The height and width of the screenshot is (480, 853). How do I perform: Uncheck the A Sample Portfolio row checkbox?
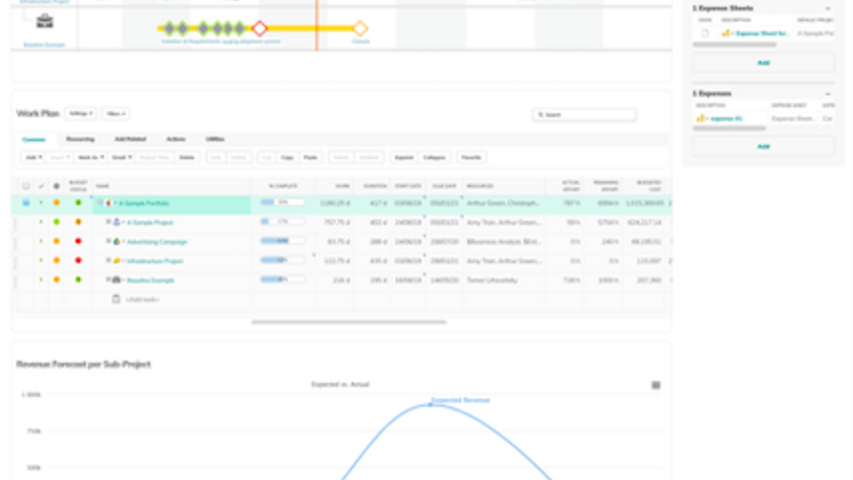[26, 203]
